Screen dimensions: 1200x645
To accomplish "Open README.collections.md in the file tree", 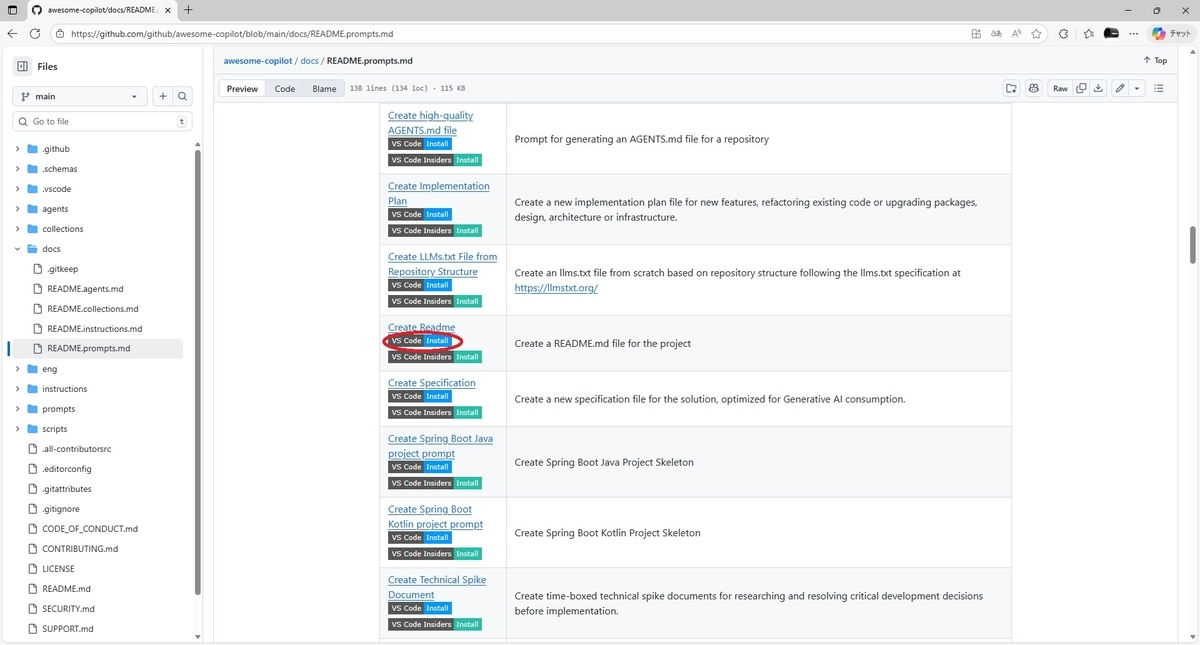I will [x=92, y=309].
